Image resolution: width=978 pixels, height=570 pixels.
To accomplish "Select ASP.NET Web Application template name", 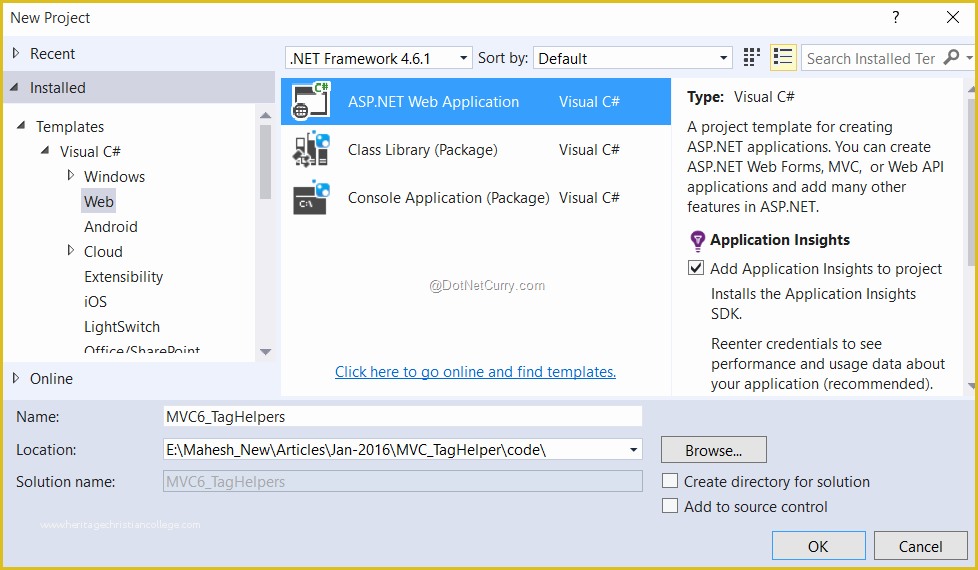I will [433, 102].
